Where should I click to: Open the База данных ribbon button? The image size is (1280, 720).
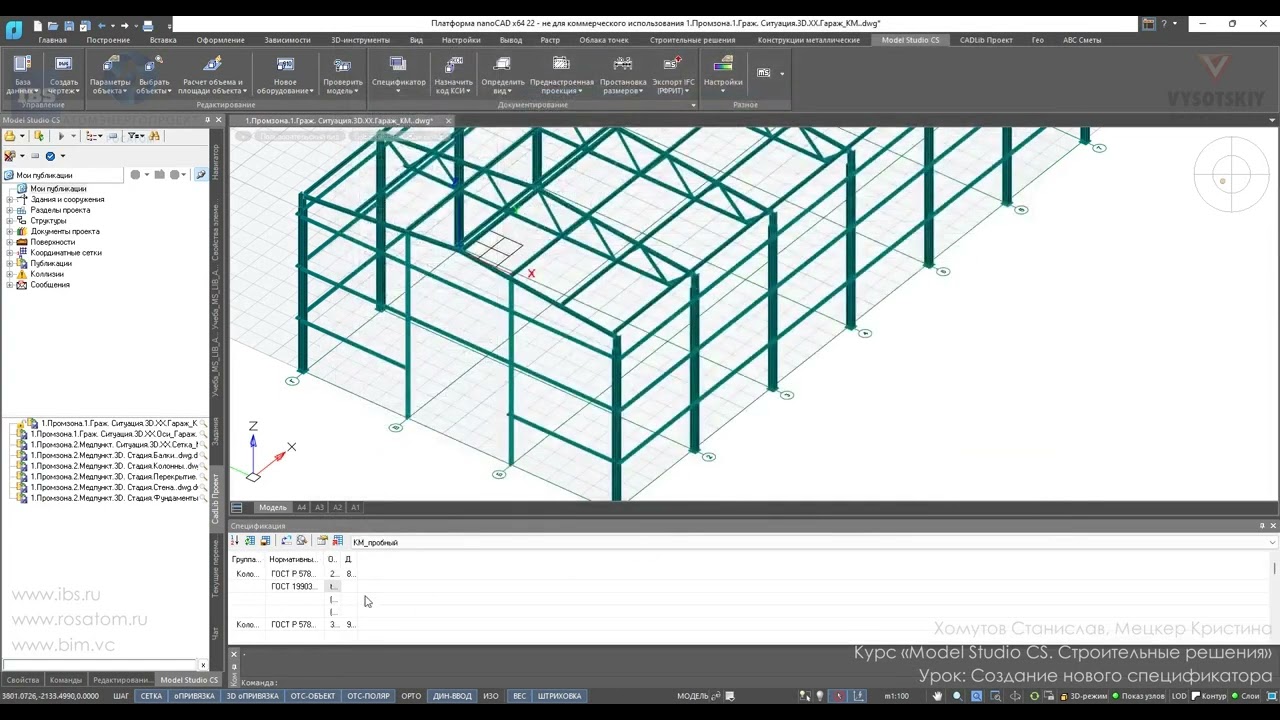tap(22, 74)
